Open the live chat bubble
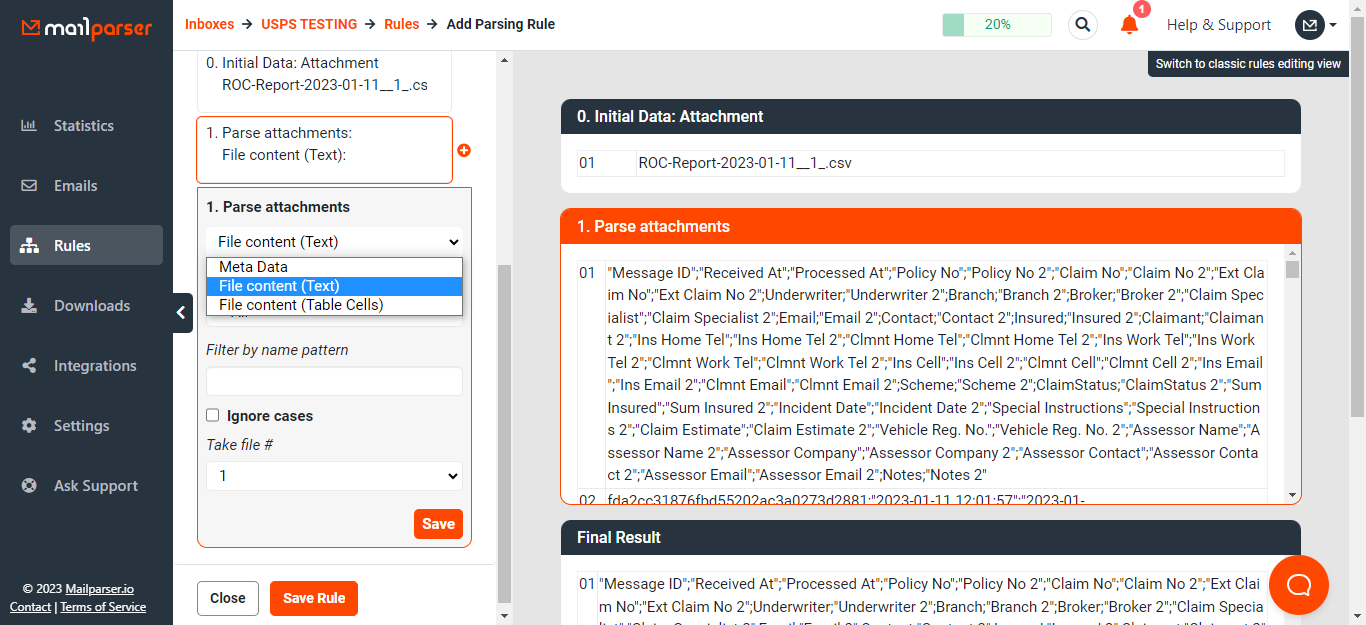 [1298, 585]
